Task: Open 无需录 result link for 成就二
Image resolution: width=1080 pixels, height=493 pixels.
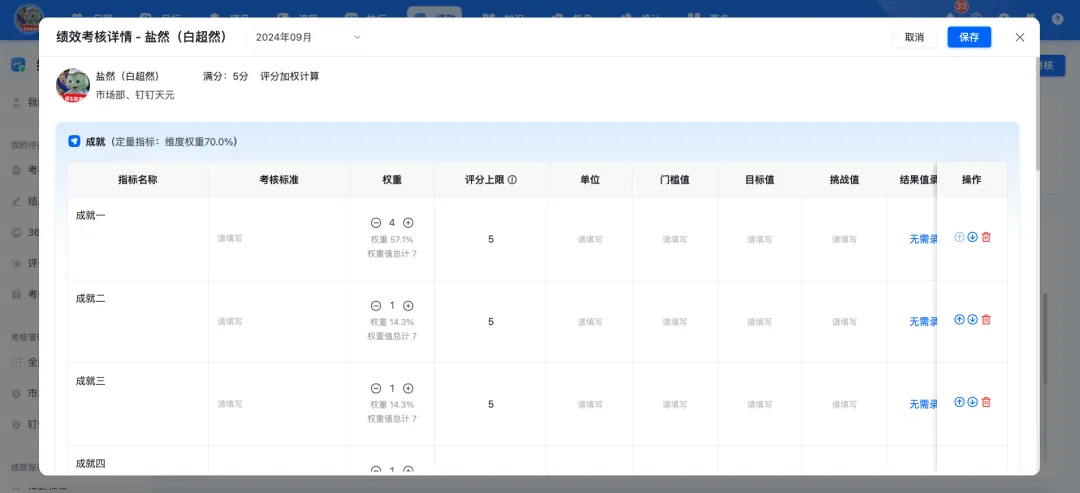Action: [923, 322]
